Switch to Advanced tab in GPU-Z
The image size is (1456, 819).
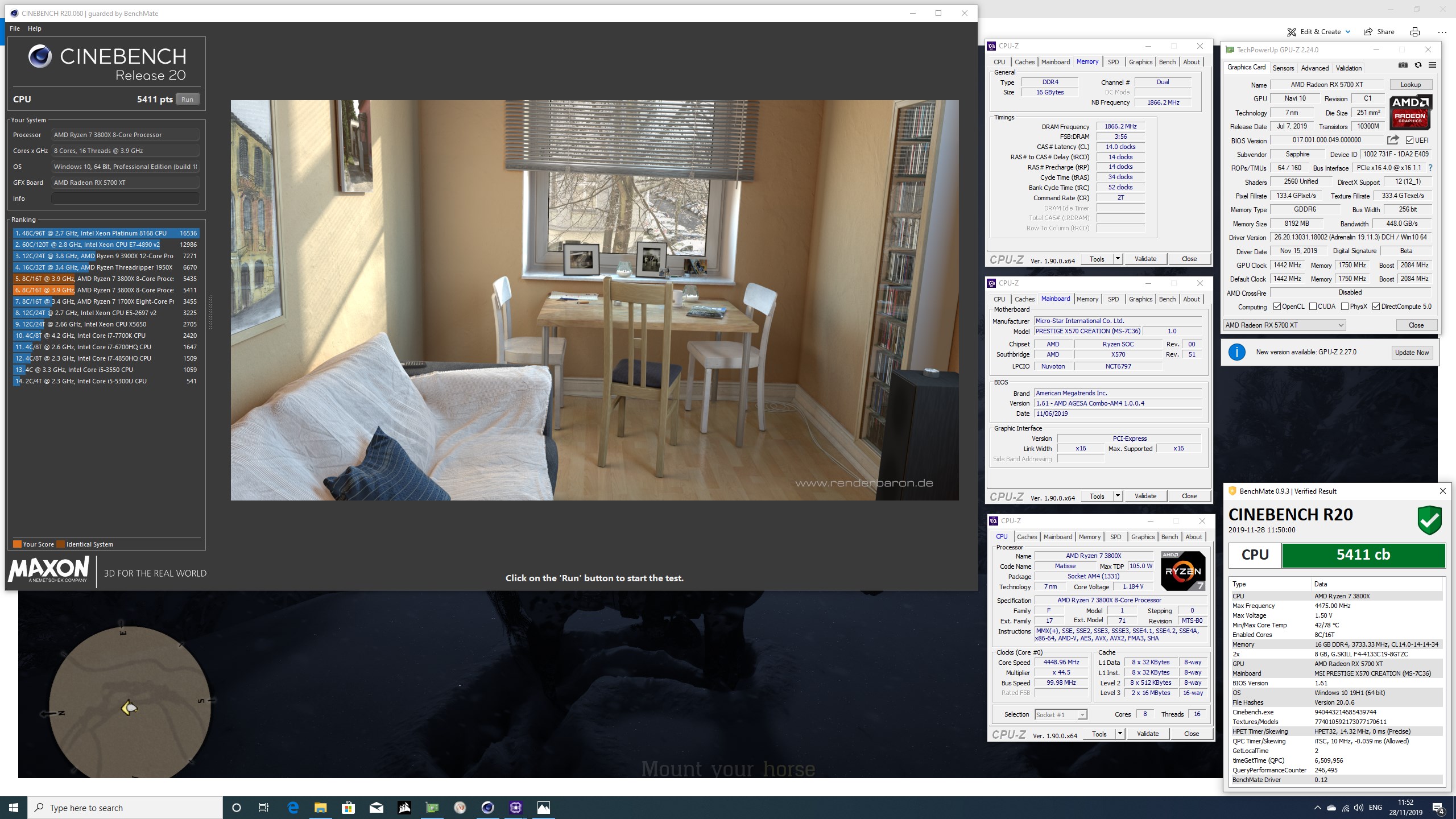tap(1315, 68)
